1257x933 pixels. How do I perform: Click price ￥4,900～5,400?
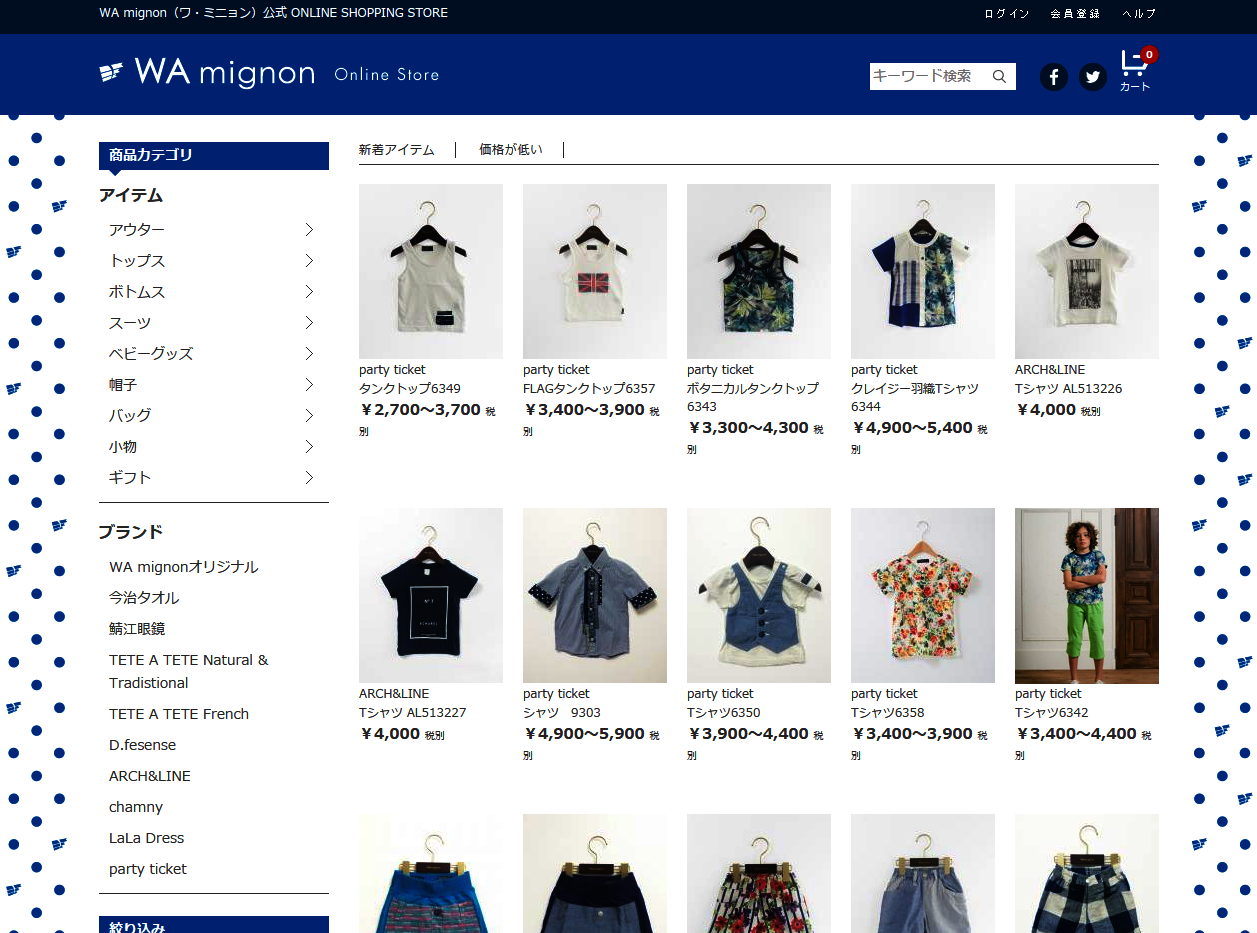[x=912, y=427]
